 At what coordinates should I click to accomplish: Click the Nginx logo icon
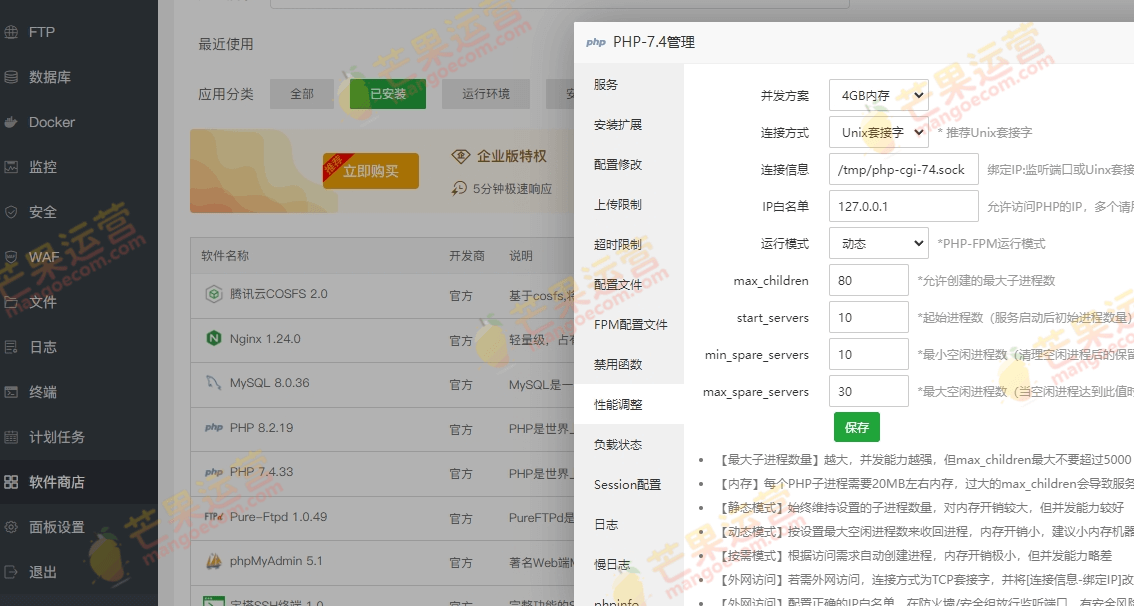213,339
